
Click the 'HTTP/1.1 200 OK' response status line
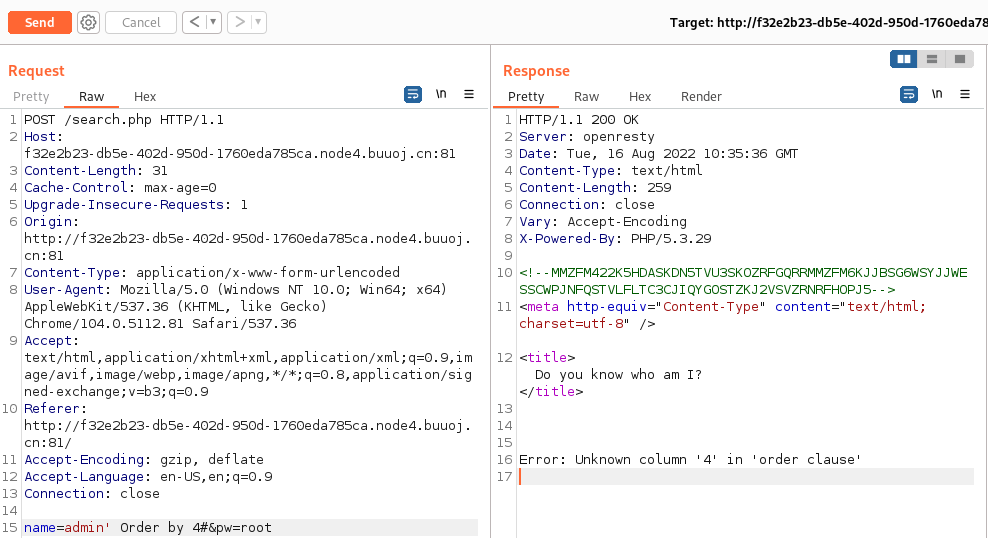pyautogui.click(x=578, y=120)
